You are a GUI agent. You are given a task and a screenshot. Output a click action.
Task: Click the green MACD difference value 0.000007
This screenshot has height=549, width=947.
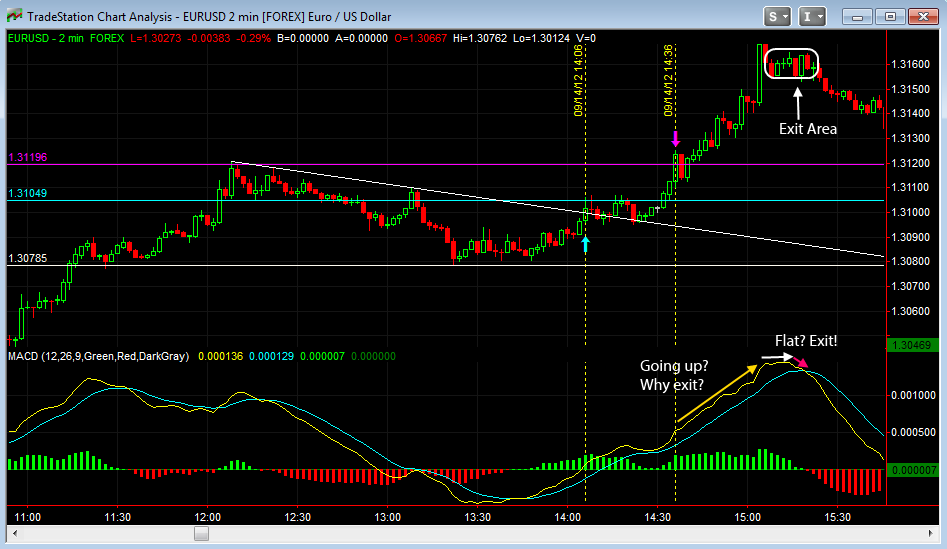(323, 356)
